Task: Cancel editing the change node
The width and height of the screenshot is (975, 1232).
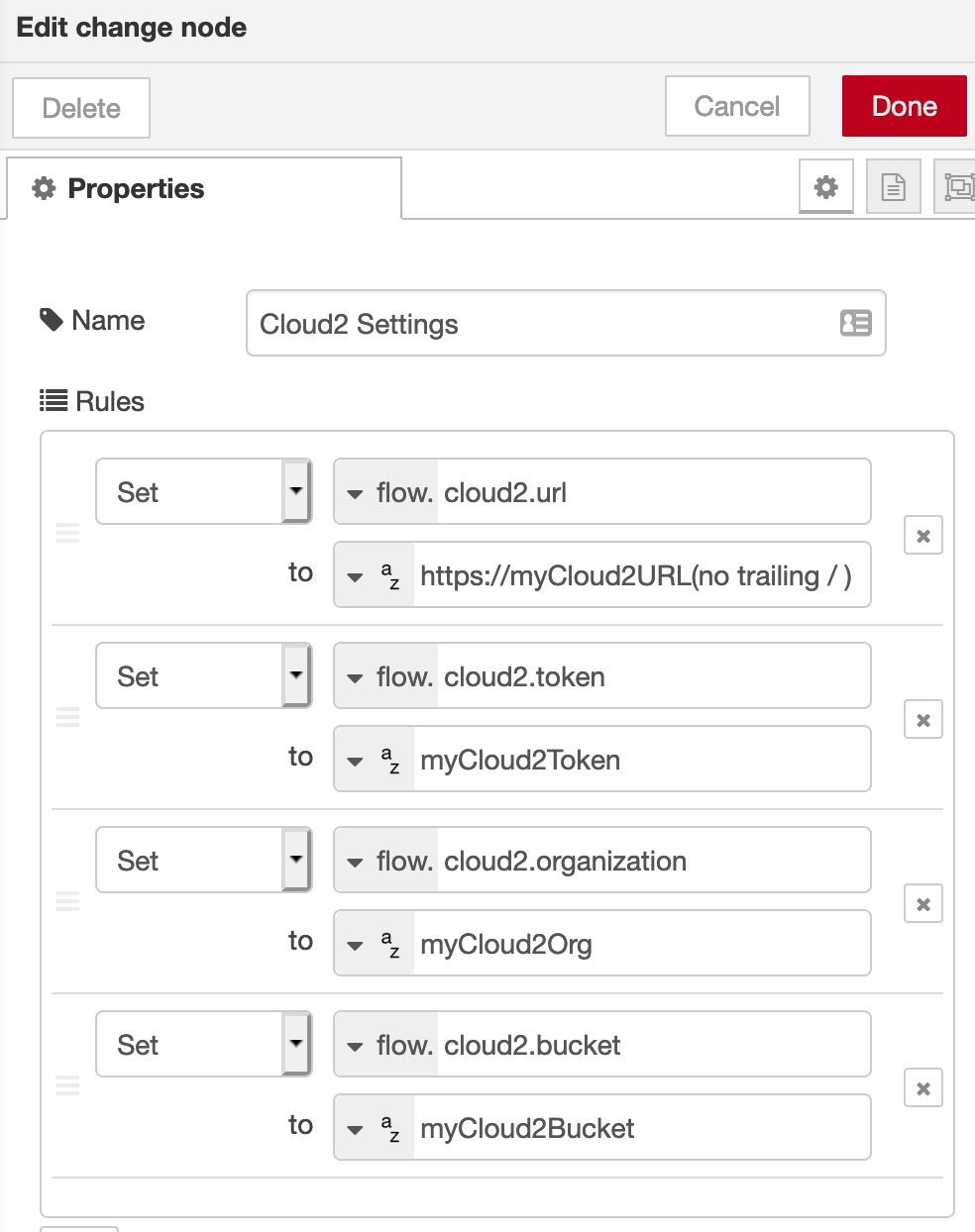Action: (736, 106)
